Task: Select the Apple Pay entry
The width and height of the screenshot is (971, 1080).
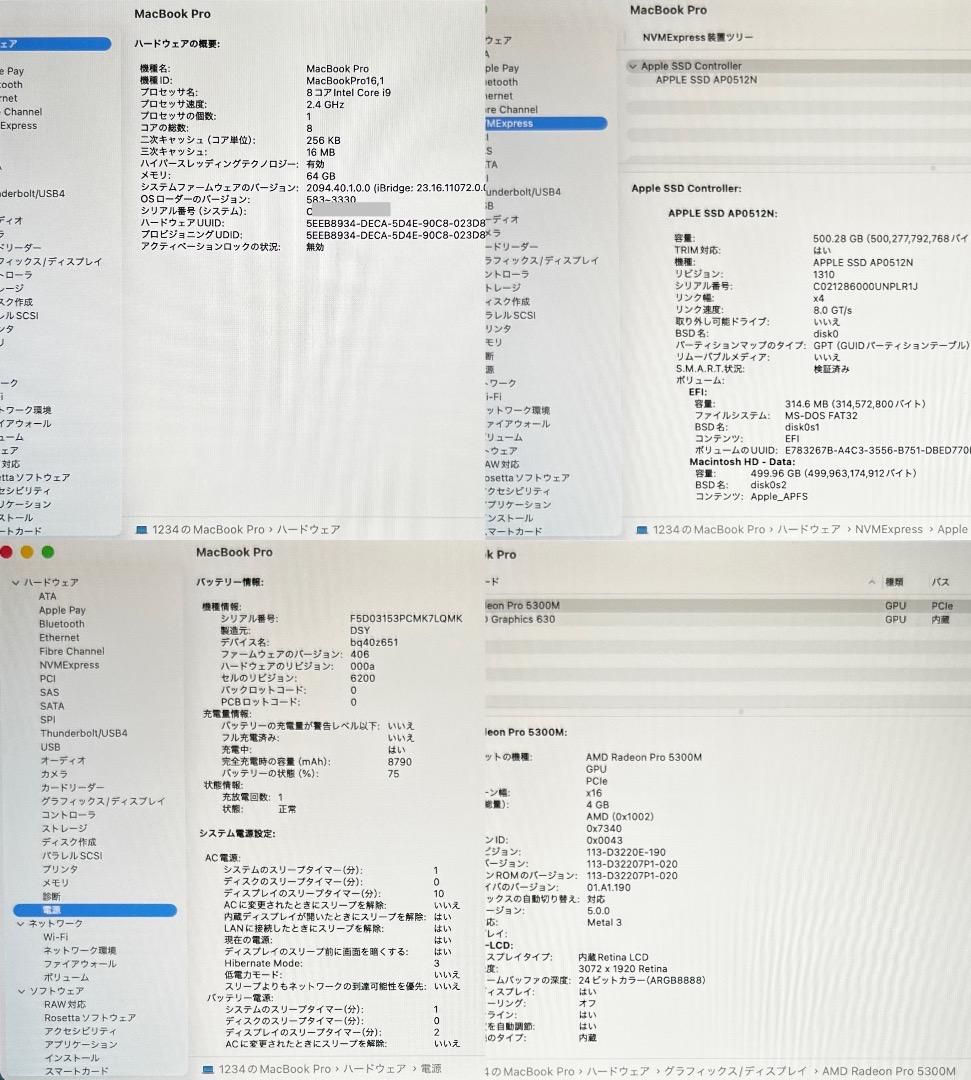Action: (62, 609)
